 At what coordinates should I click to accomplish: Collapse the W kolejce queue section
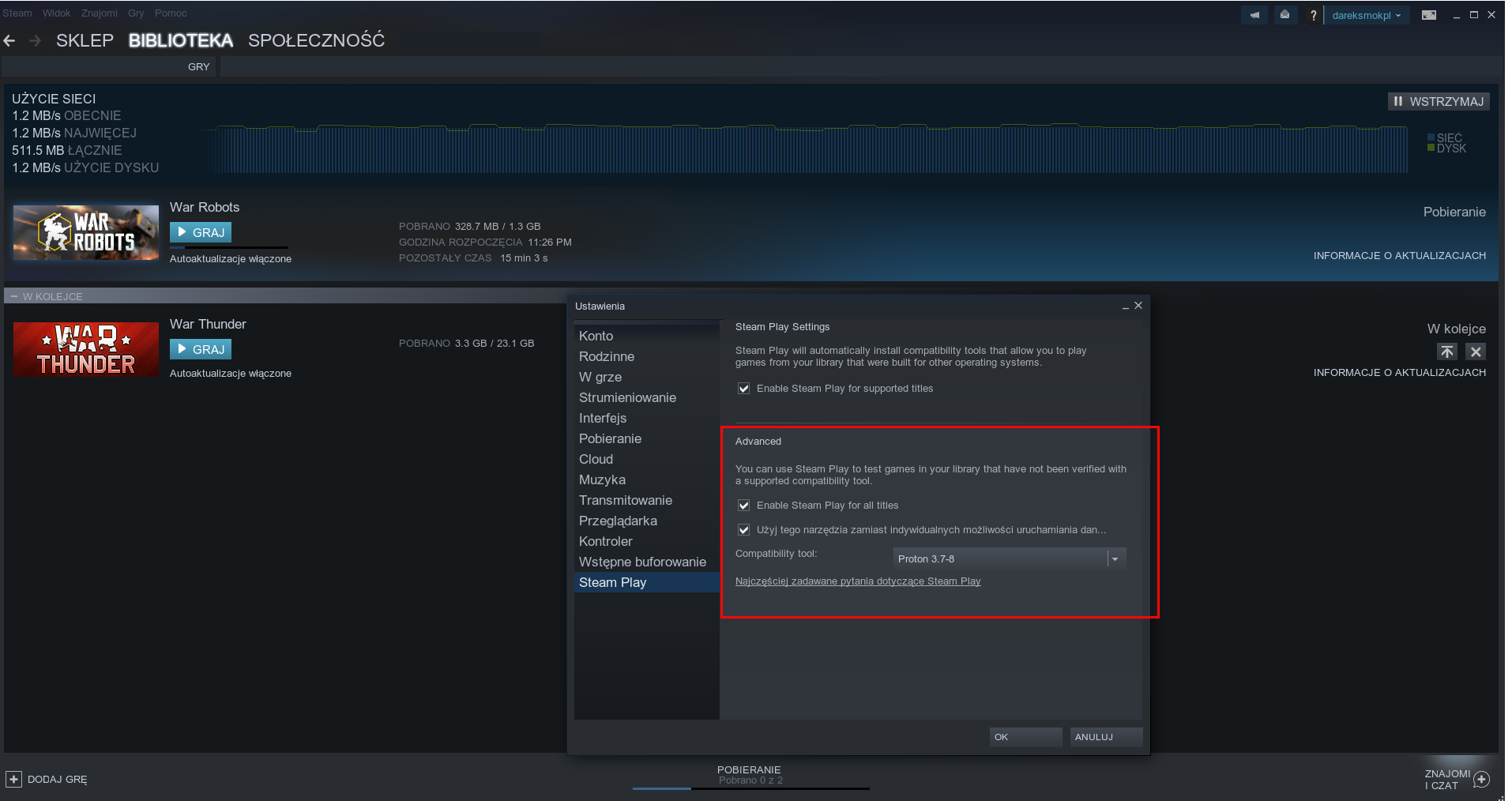[x=14, y=296]
